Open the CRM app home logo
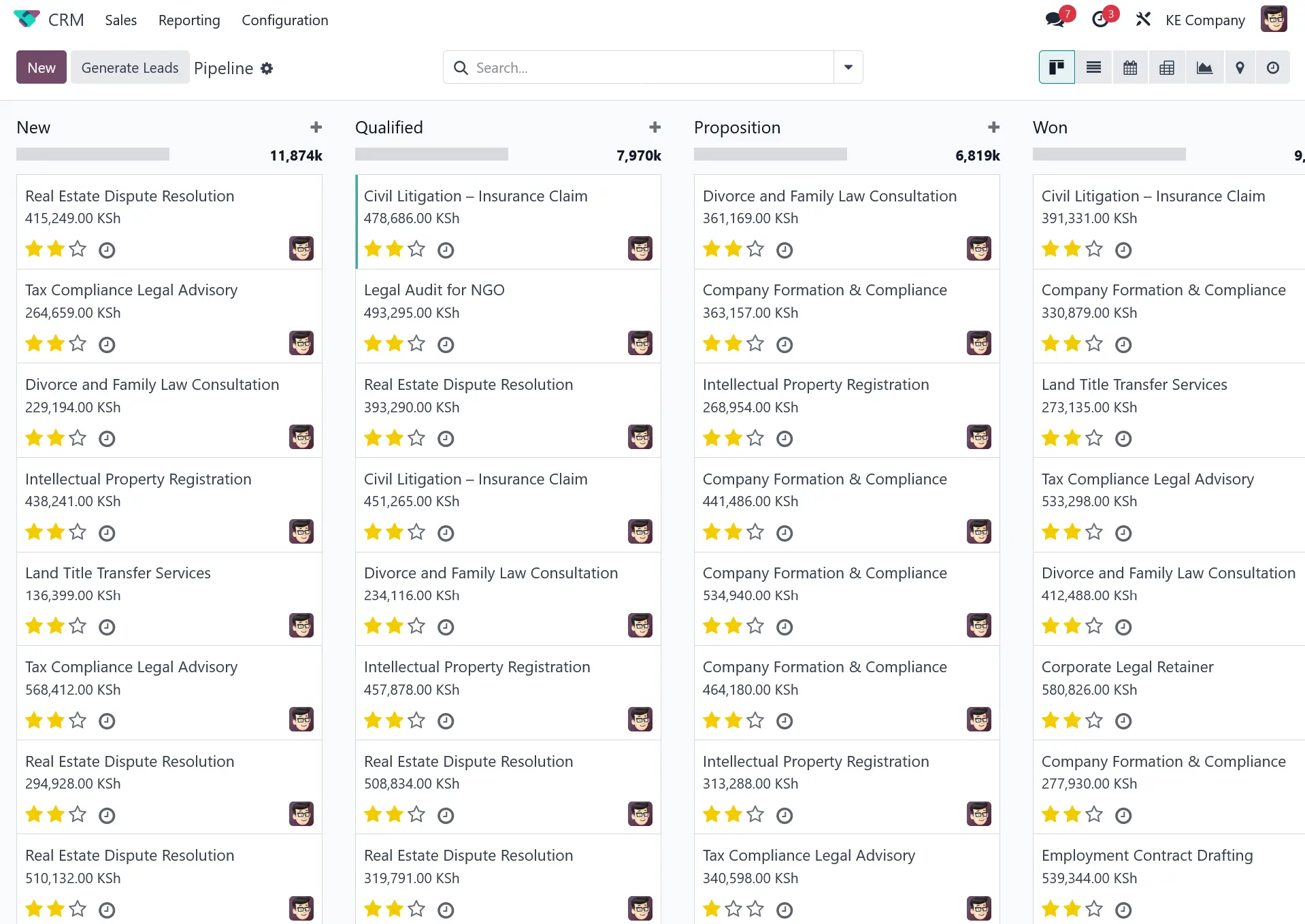Viewport: 1305px width, 924px height. click(27, 20)
